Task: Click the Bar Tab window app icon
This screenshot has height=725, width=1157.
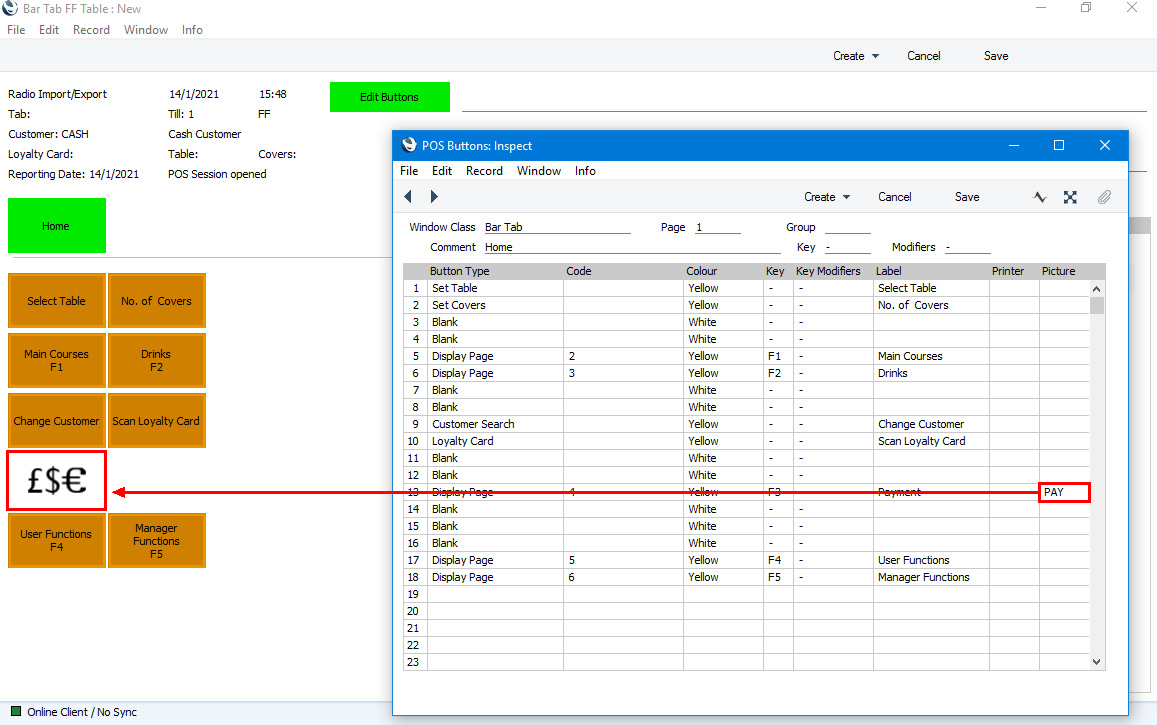Action: pyautogui.click(x=10, y=8)
